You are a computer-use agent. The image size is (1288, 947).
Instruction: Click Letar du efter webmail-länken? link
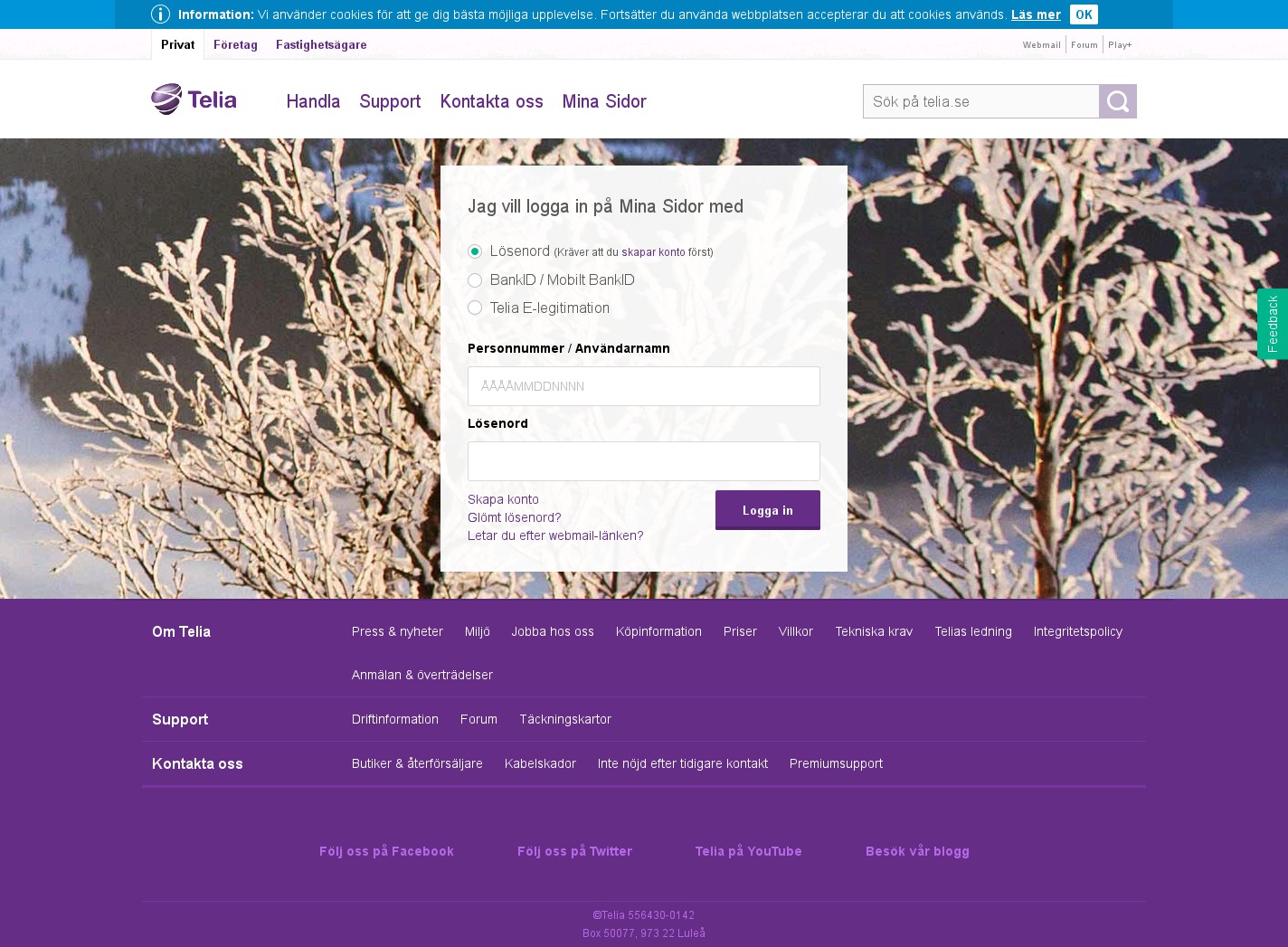[555, 535]
